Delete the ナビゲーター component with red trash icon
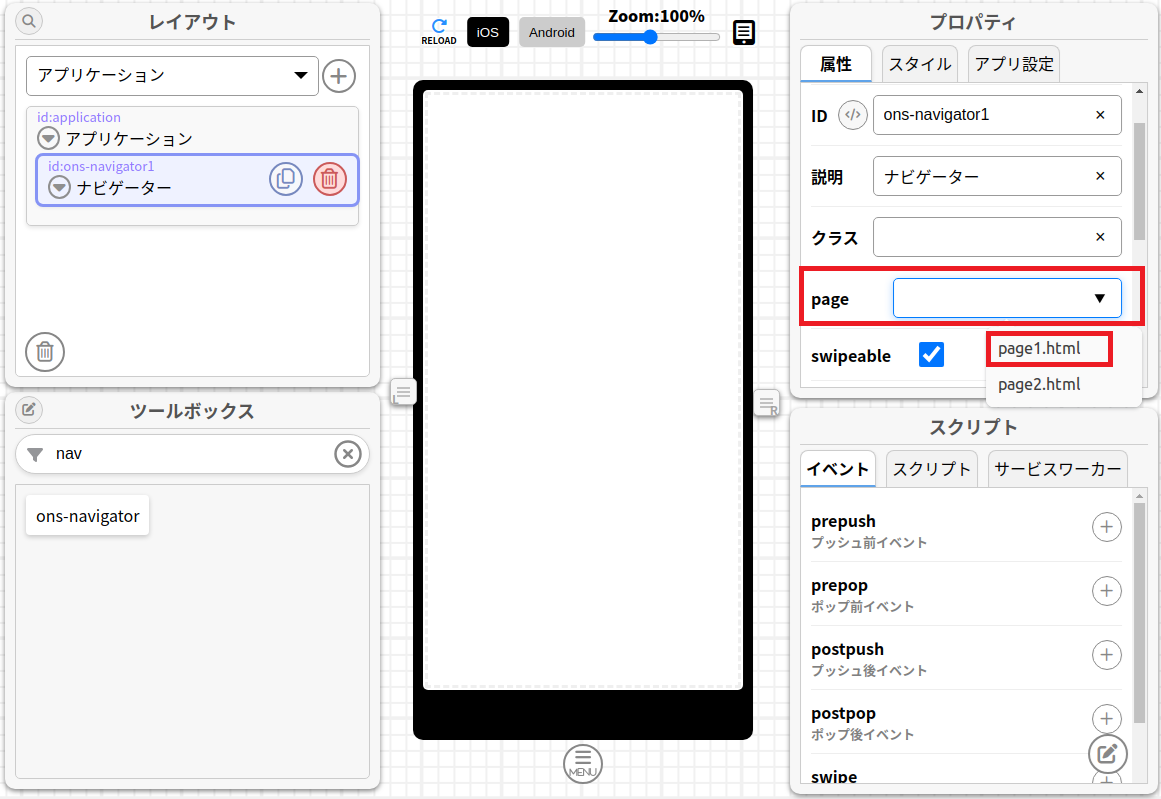The height and width of the screenshot is (799, 1161). click(330, 178)
